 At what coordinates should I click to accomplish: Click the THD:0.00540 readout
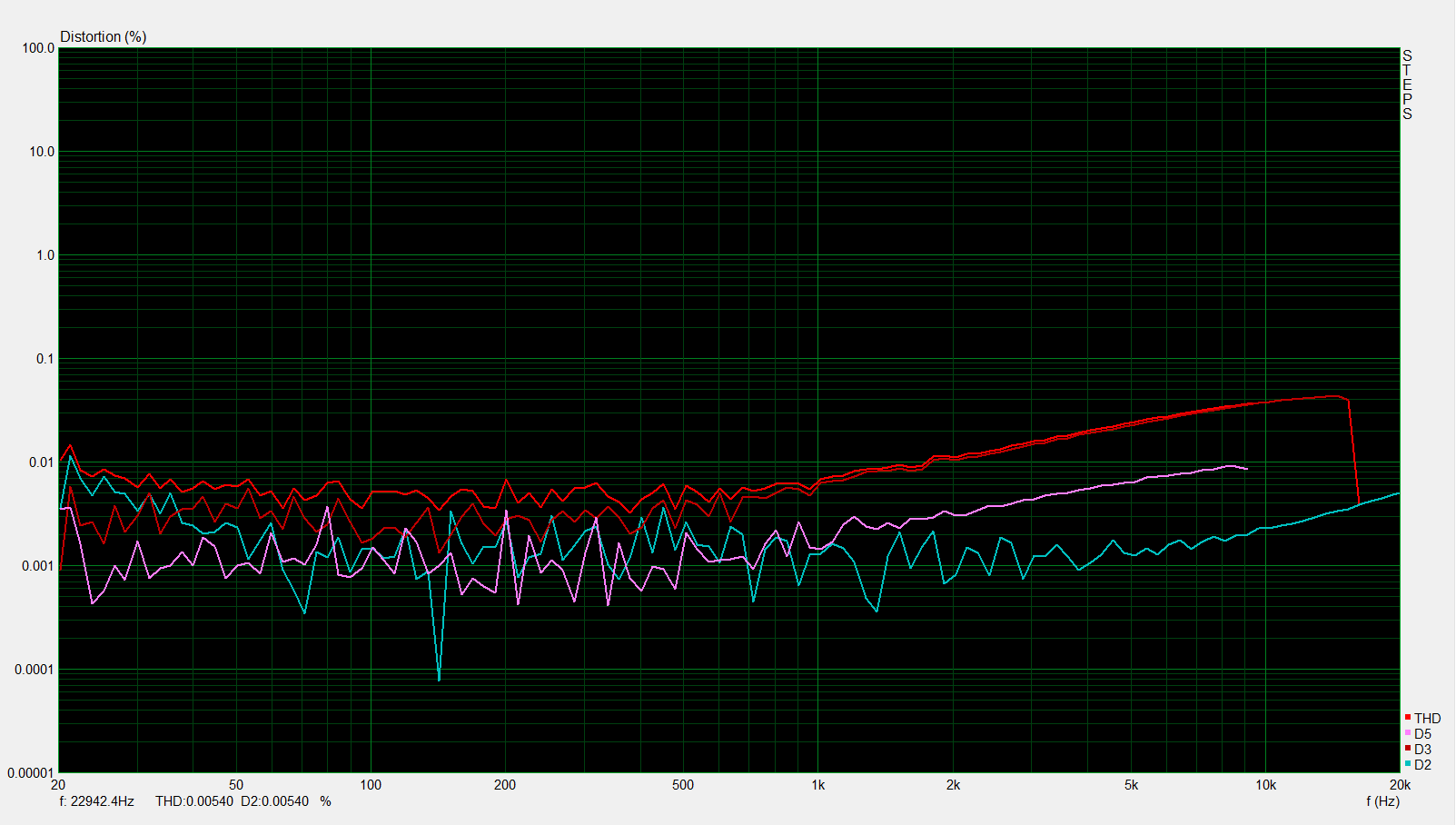(x=194, y=801)
